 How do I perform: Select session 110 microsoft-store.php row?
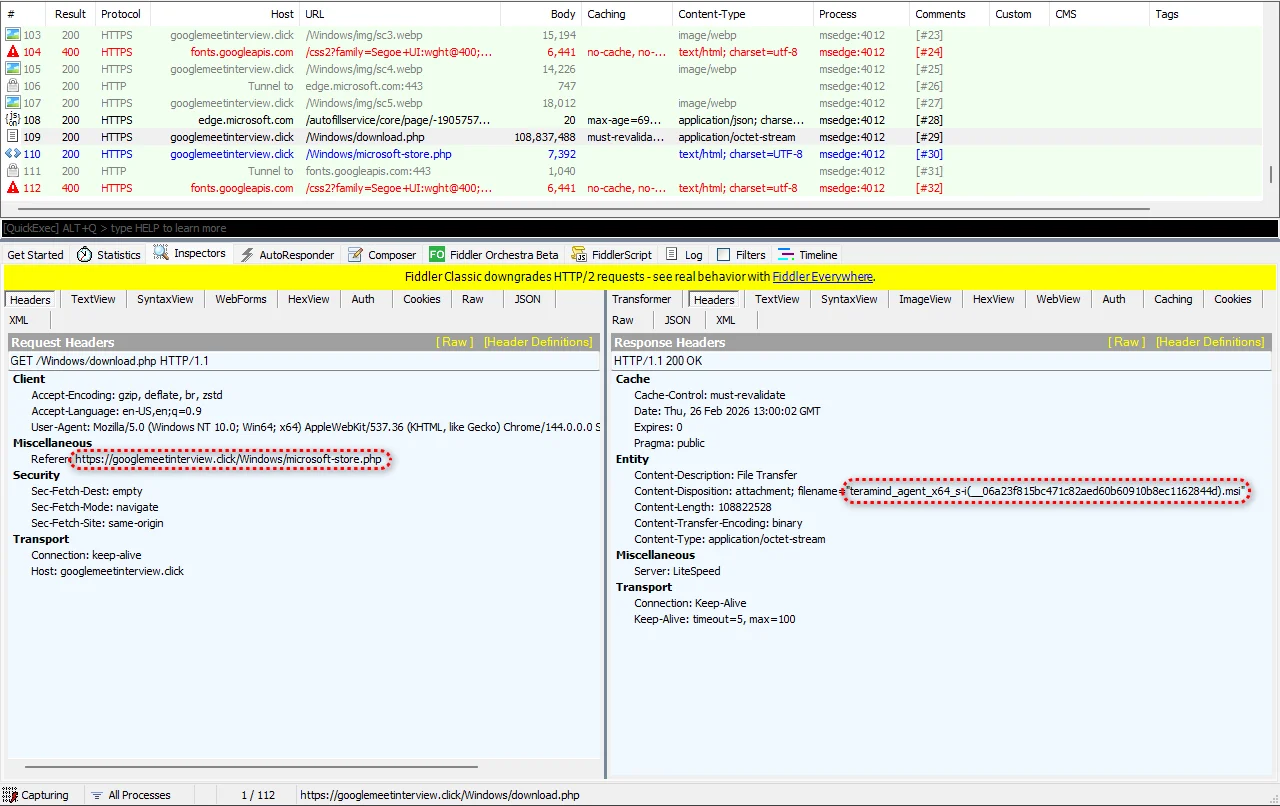pyautogui.click(x=378, y=154)
